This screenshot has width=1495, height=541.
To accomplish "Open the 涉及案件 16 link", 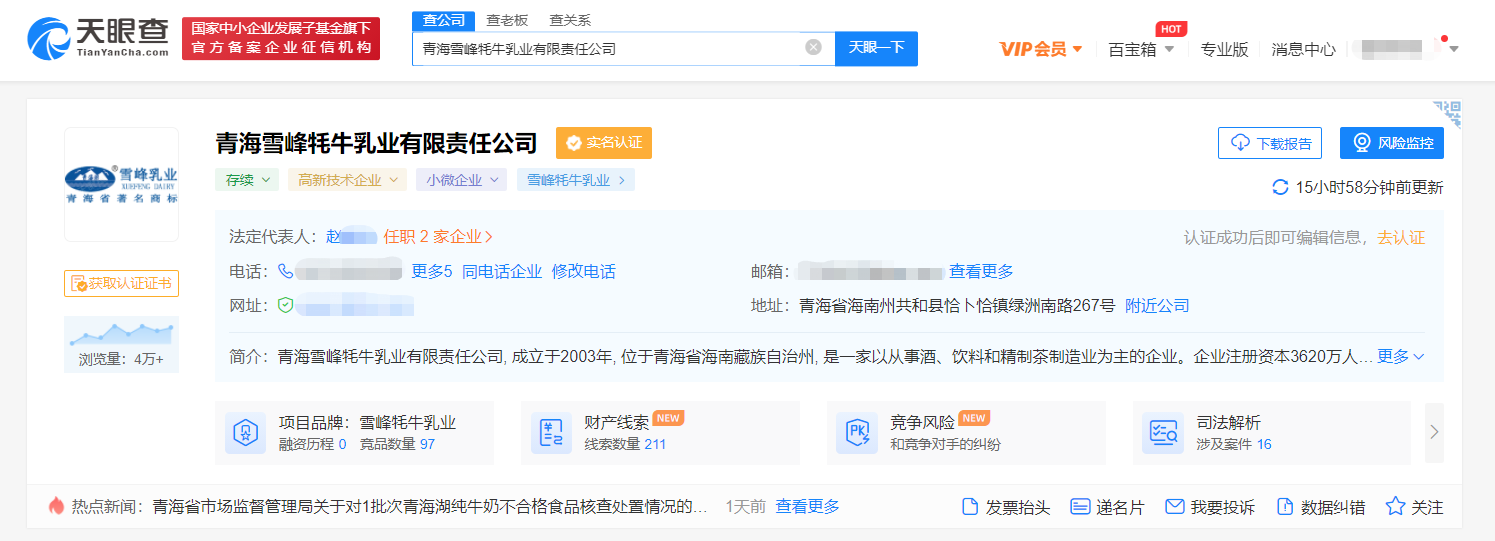I will [1234, 444].
